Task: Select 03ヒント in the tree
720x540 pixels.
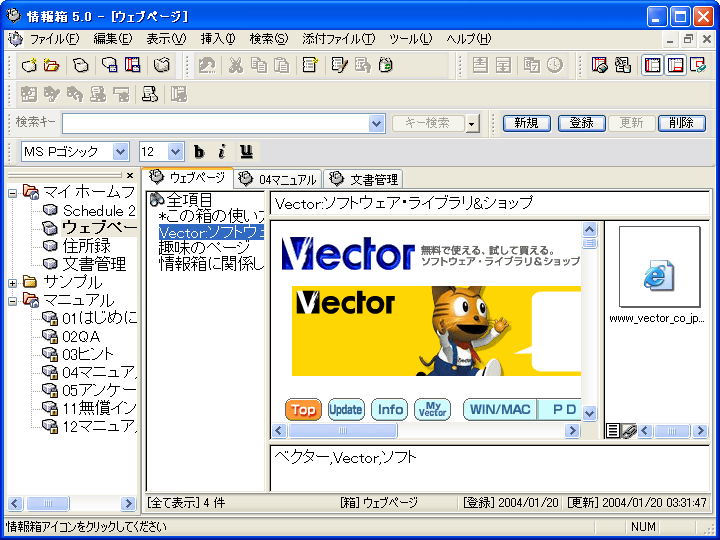Action: 88,354
